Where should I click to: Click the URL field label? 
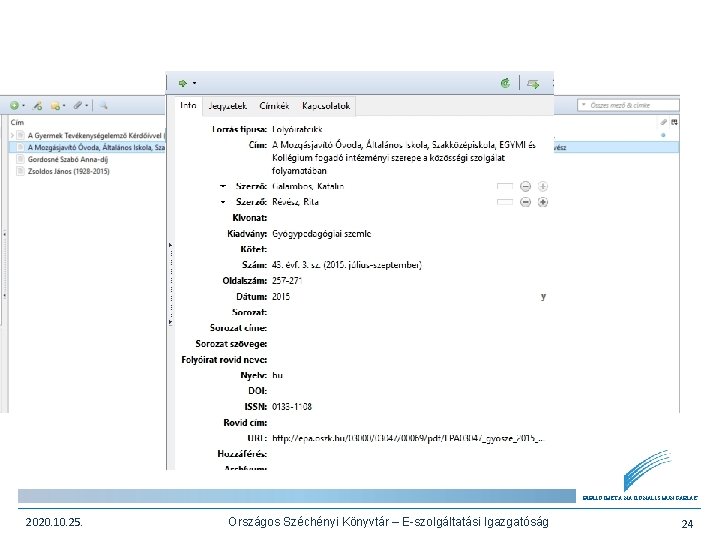click(257, 439)
